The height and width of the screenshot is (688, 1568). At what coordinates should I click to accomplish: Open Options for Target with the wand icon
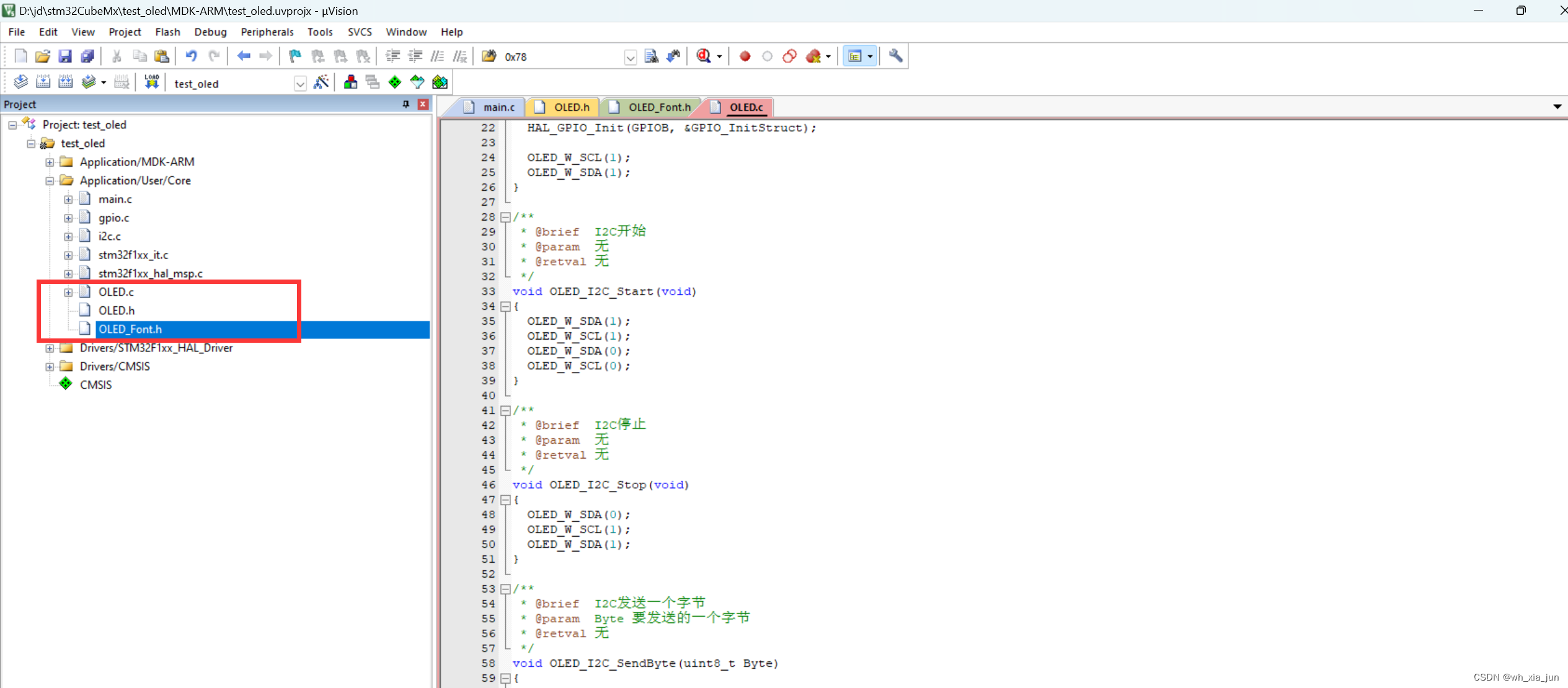[x=322, y=81]
